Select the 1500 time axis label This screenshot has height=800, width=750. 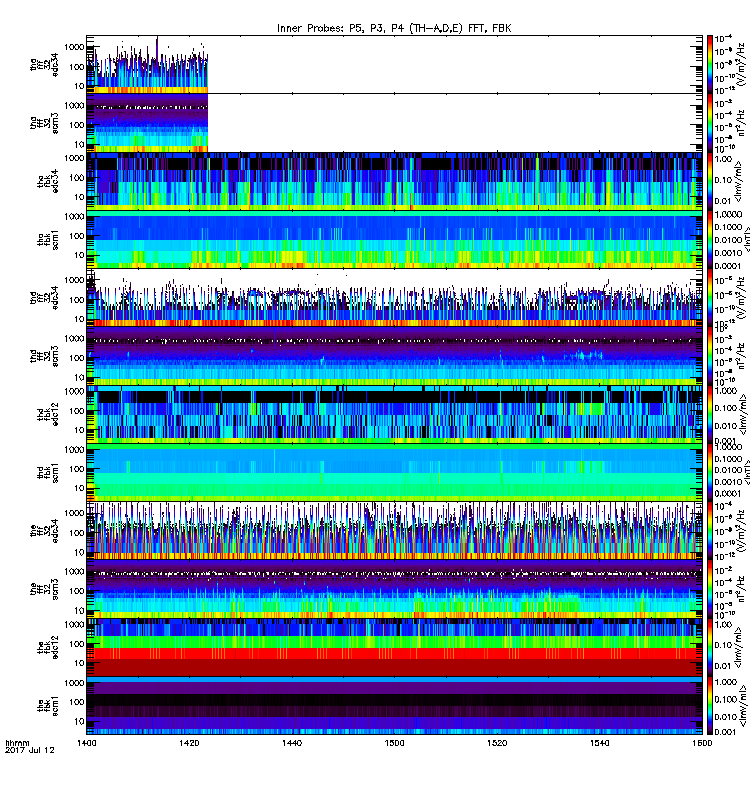pos(394,743)
